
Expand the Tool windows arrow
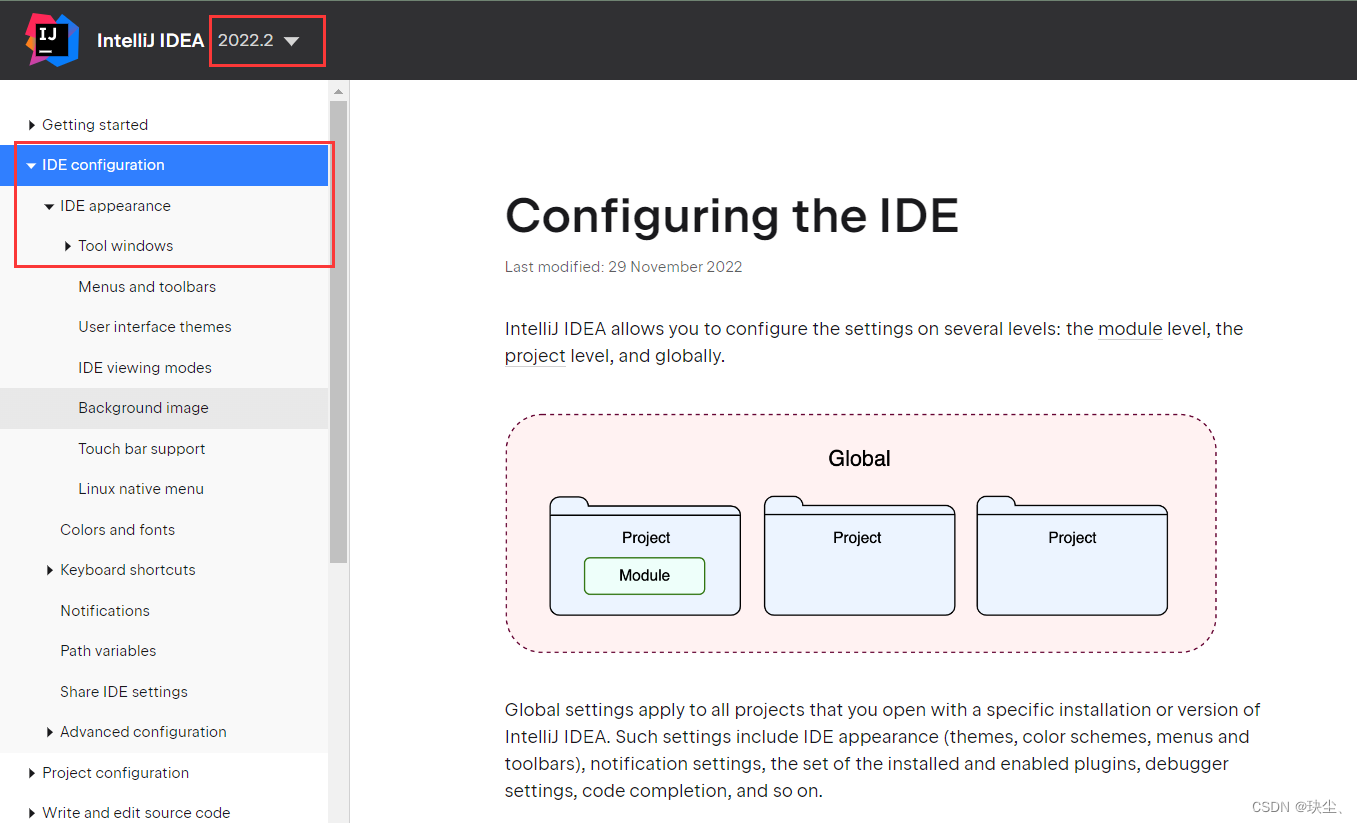(68, 246)
